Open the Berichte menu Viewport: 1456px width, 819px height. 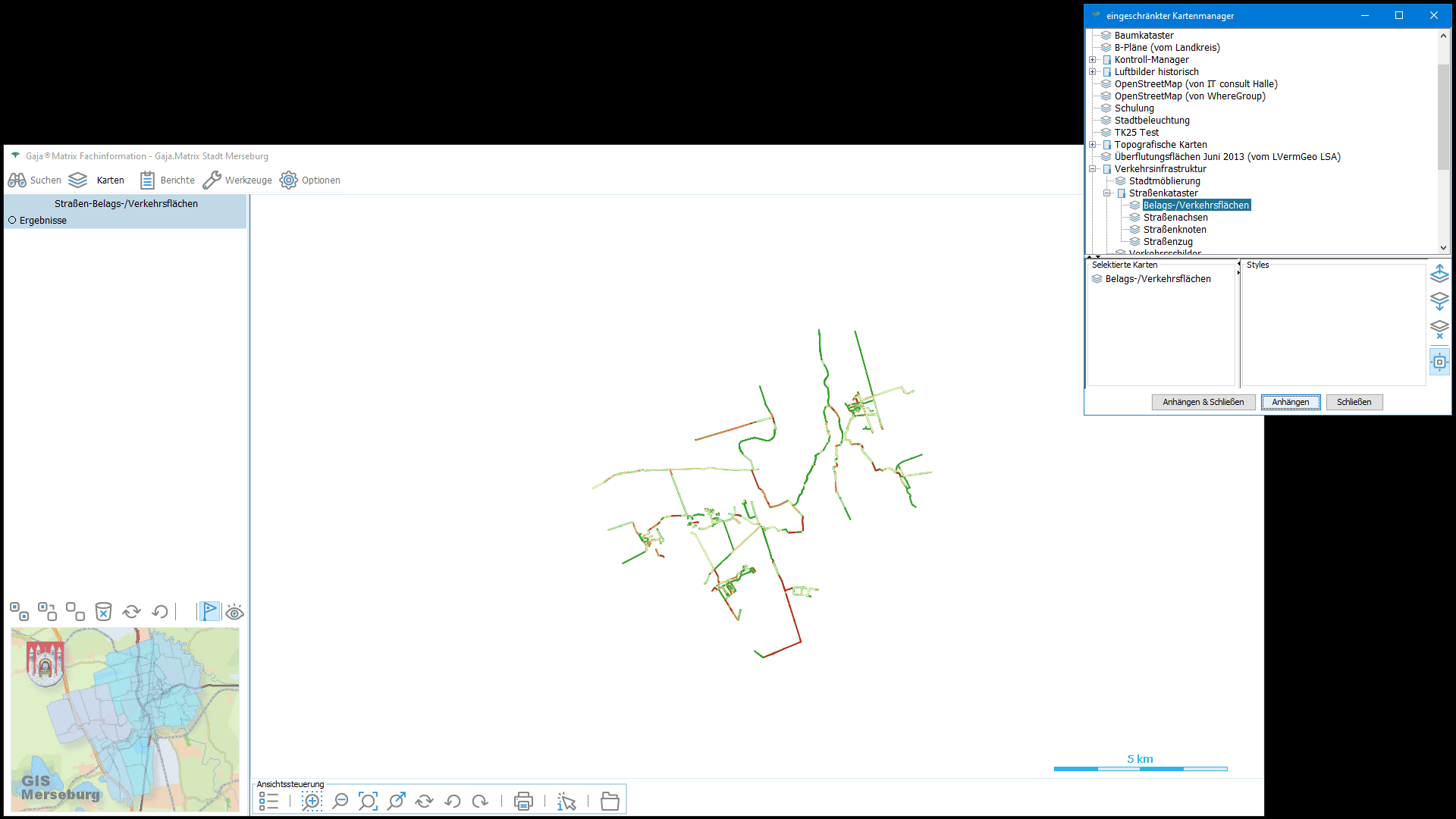point(168,180)
